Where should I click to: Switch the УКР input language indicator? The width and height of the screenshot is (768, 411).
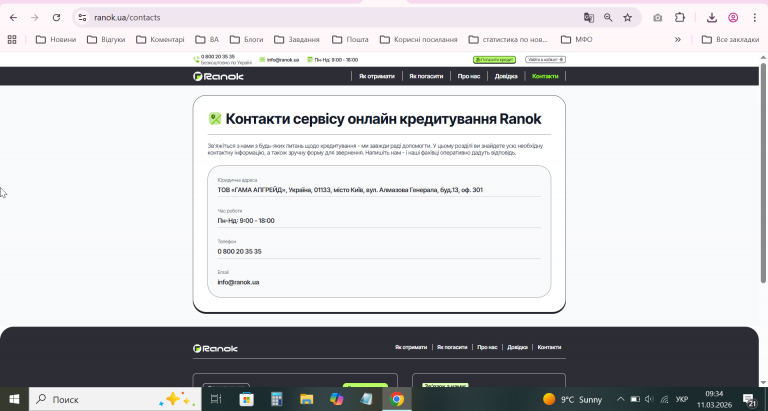click(682, 399)
